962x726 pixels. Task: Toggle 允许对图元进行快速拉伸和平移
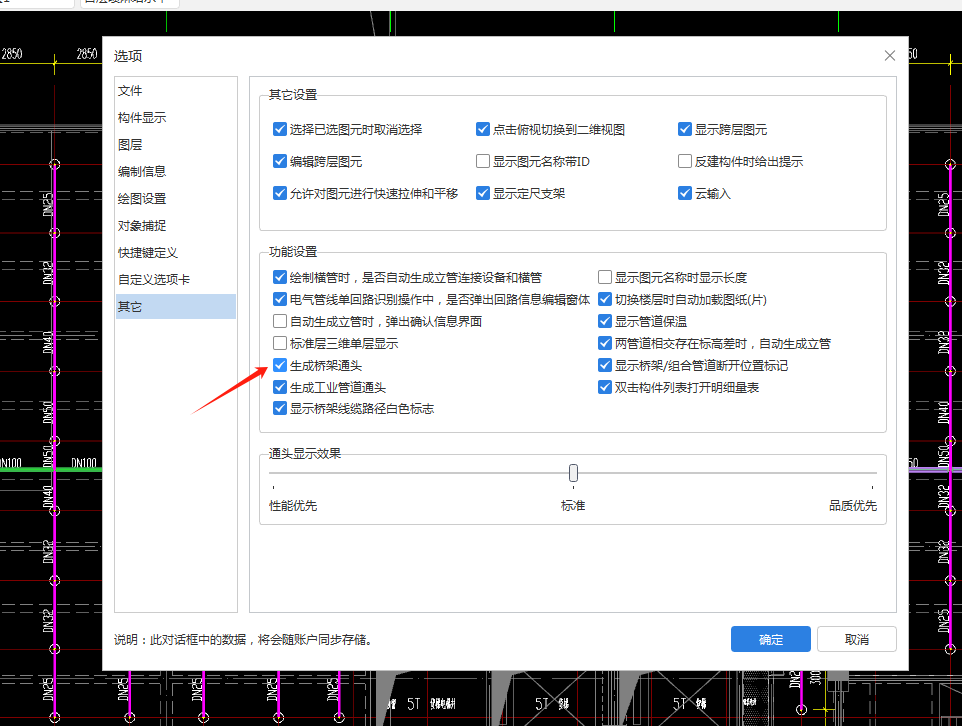(280, 193)
